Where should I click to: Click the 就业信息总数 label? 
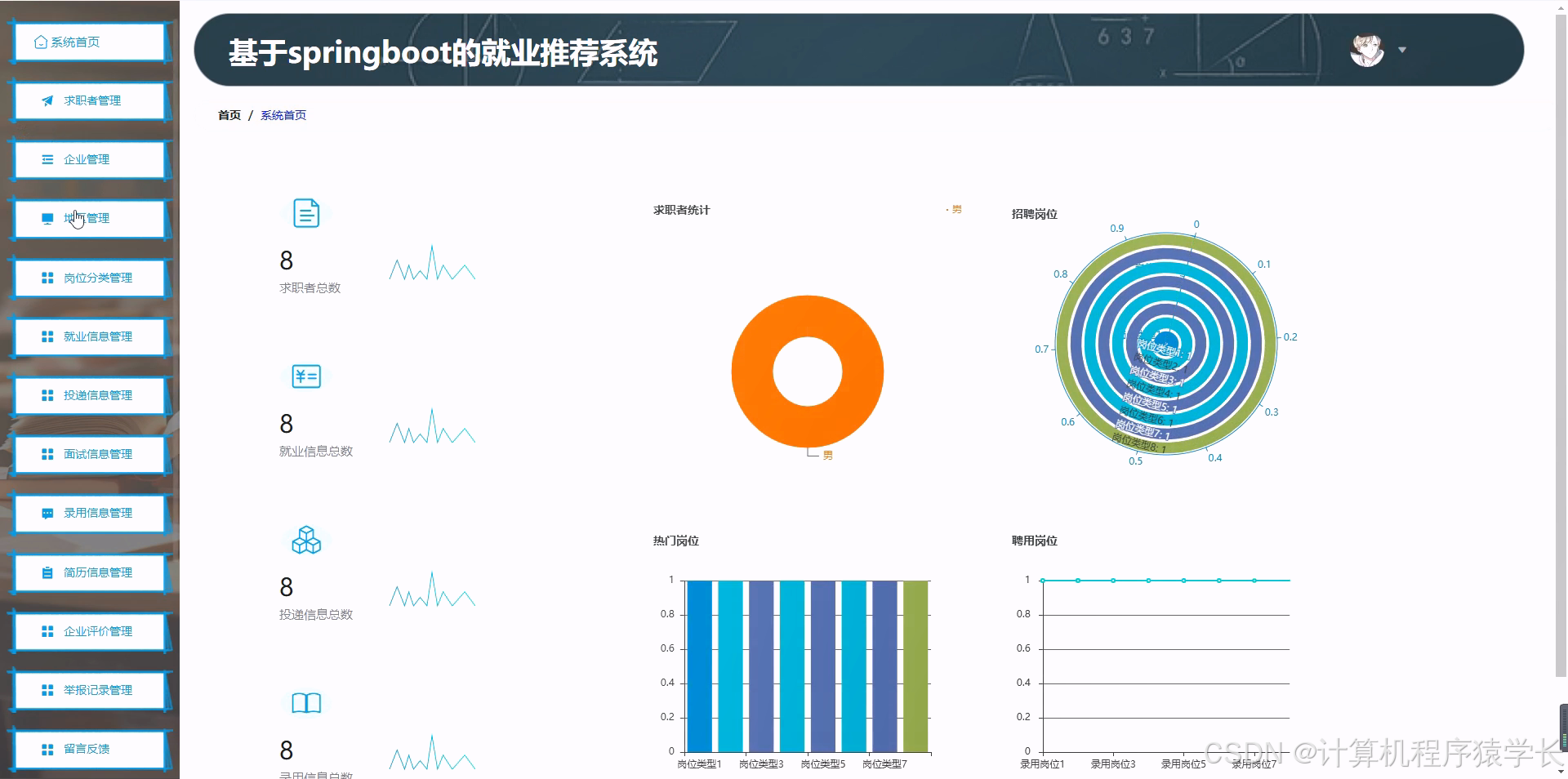pyautogui.click(x=316, y=451)
